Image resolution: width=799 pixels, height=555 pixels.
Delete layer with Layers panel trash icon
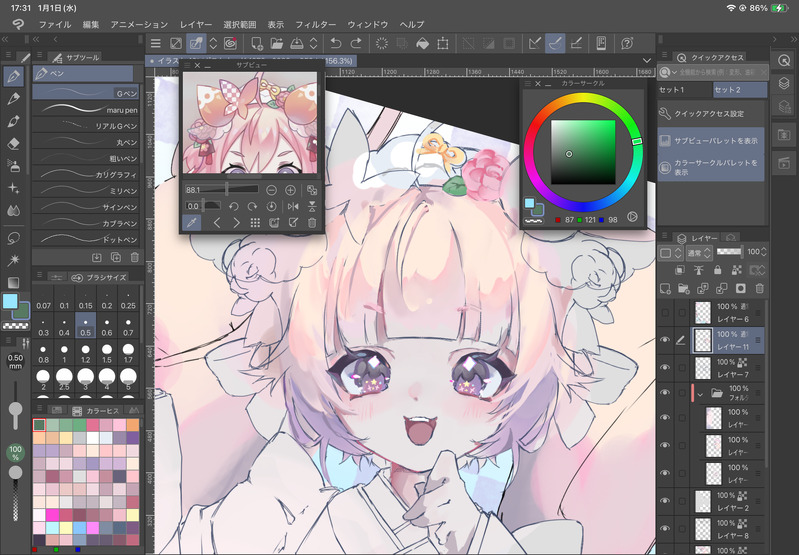759,289
